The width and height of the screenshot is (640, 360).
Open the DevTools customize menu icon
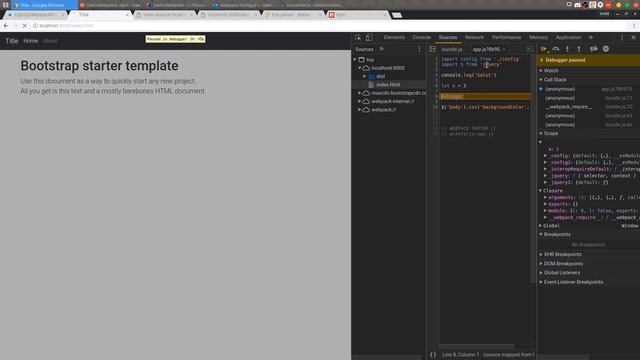622,38
